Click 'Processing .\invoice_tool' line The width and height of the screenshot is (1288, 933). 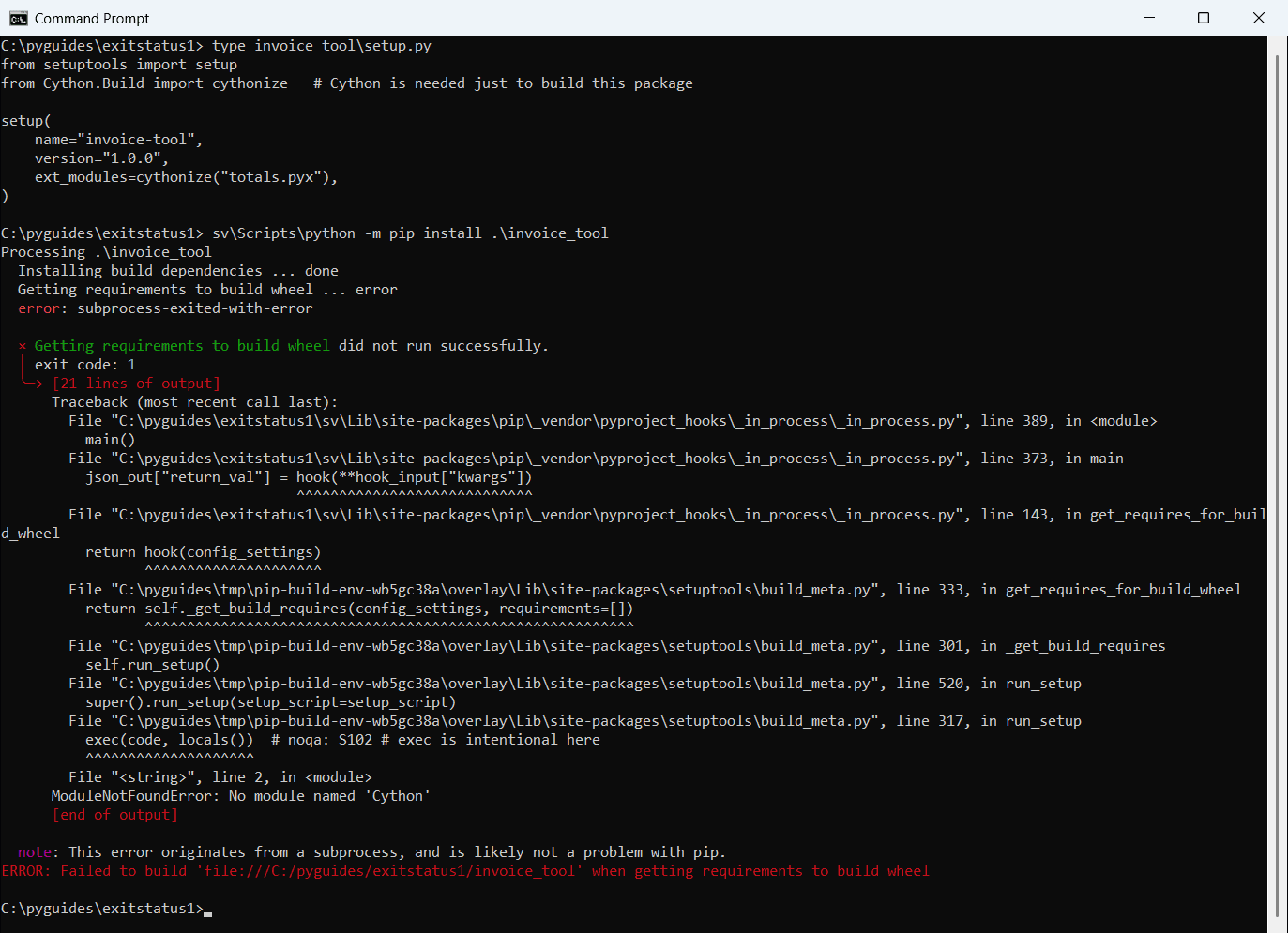106,252
